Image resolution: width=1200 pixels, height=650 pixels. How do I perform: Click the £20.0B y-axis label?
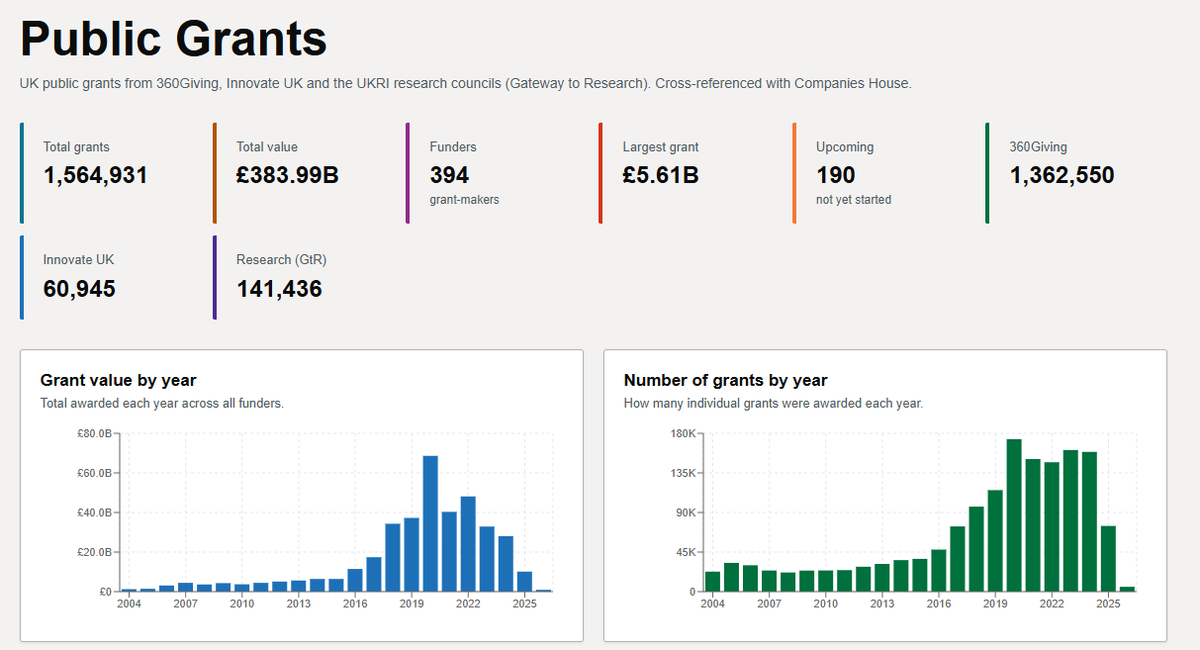pyautogui.click(x=95, y=553)
